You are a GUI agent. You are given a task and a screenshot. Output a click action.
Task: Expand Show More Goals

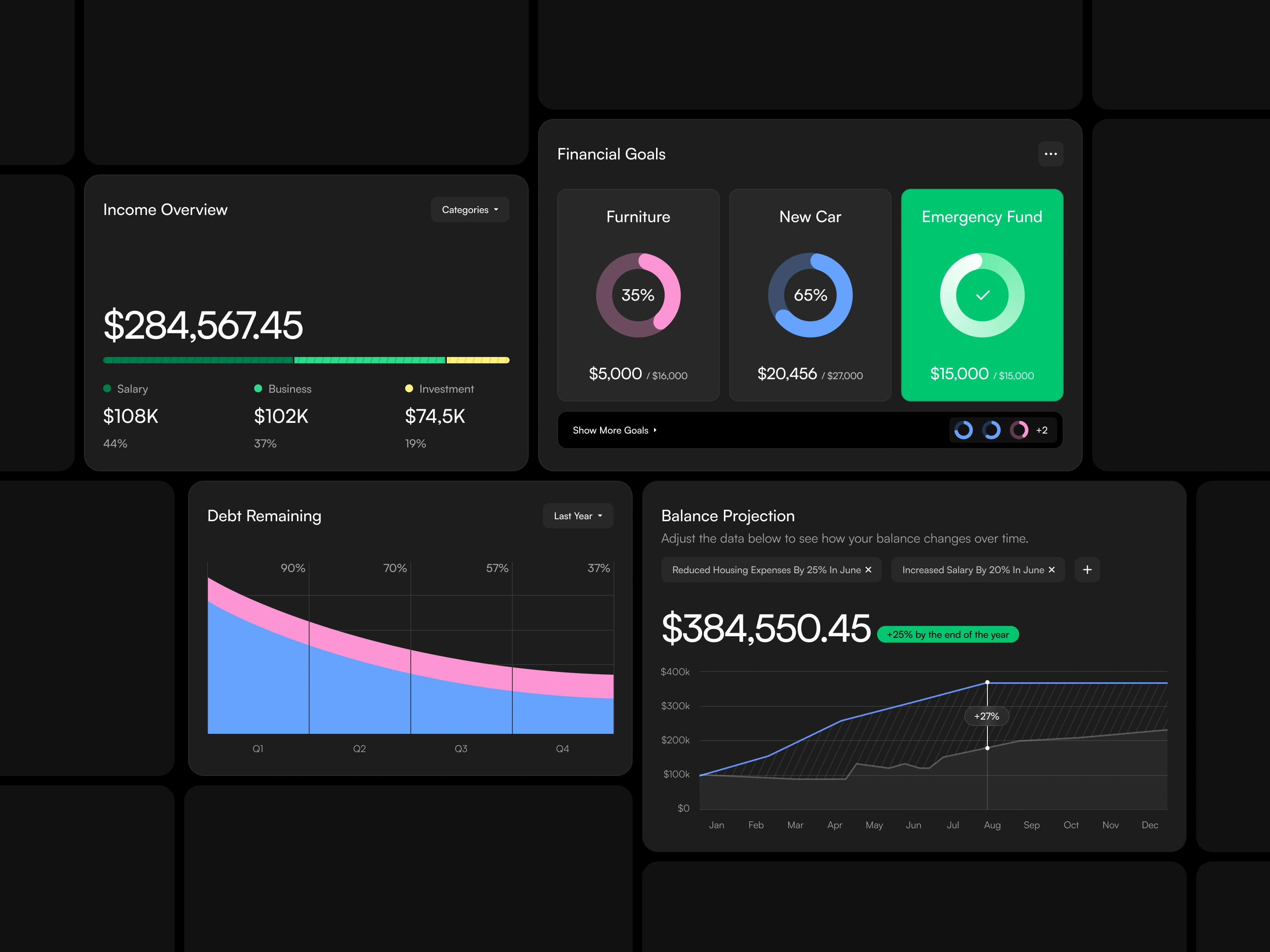[x=614, y=430]
